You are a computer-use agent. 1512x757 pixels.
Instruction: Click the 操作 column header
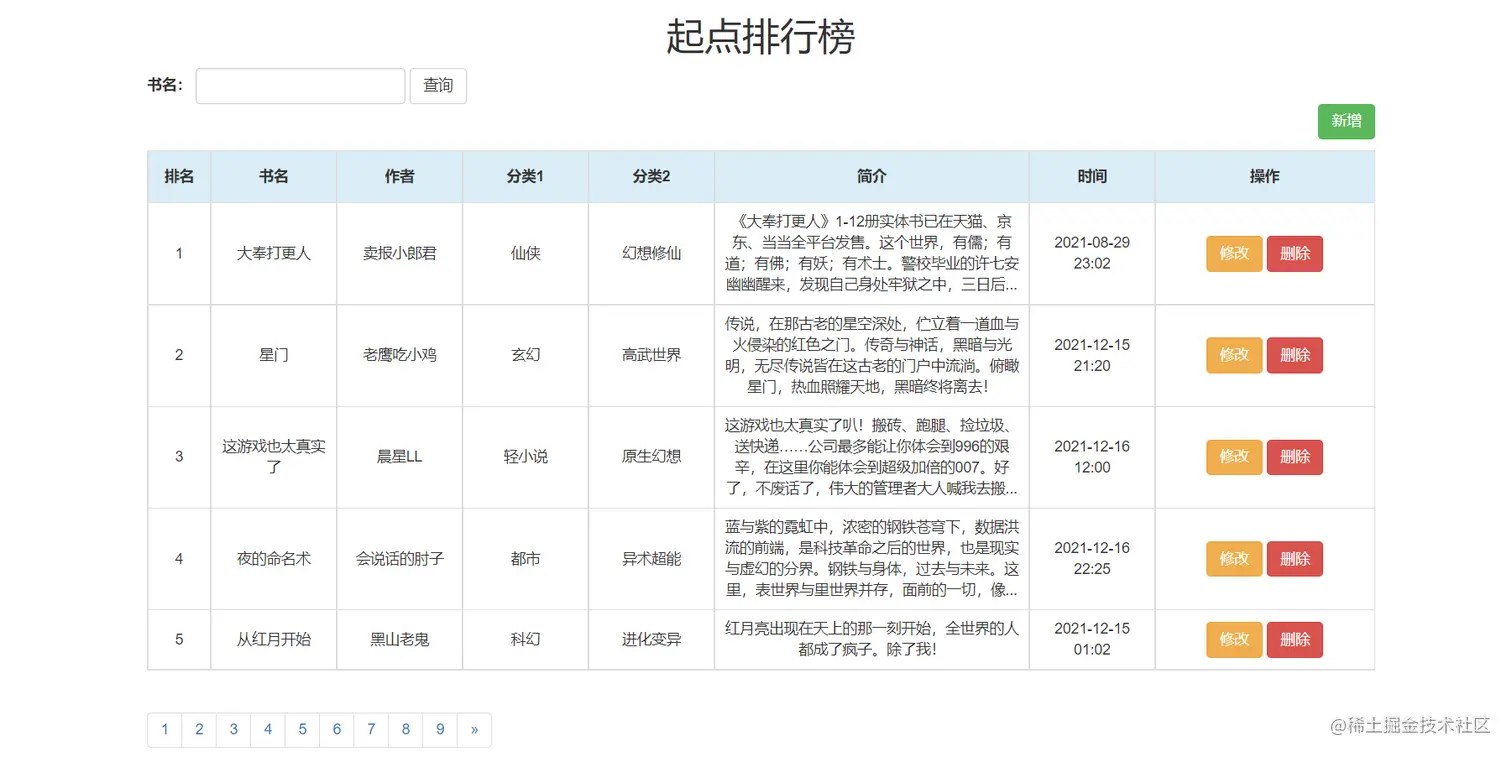tap(1265, 177)
